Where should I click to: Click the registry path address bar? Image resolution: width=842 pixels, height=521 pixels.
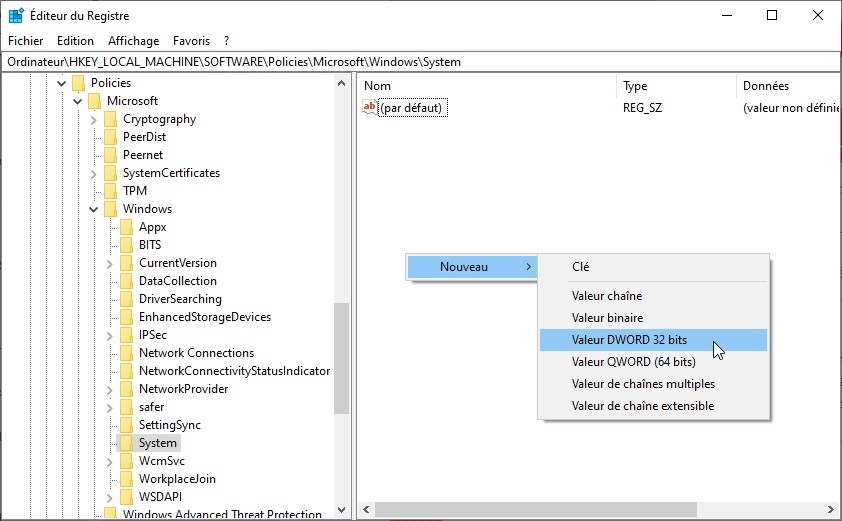click(x=420, y=62)
